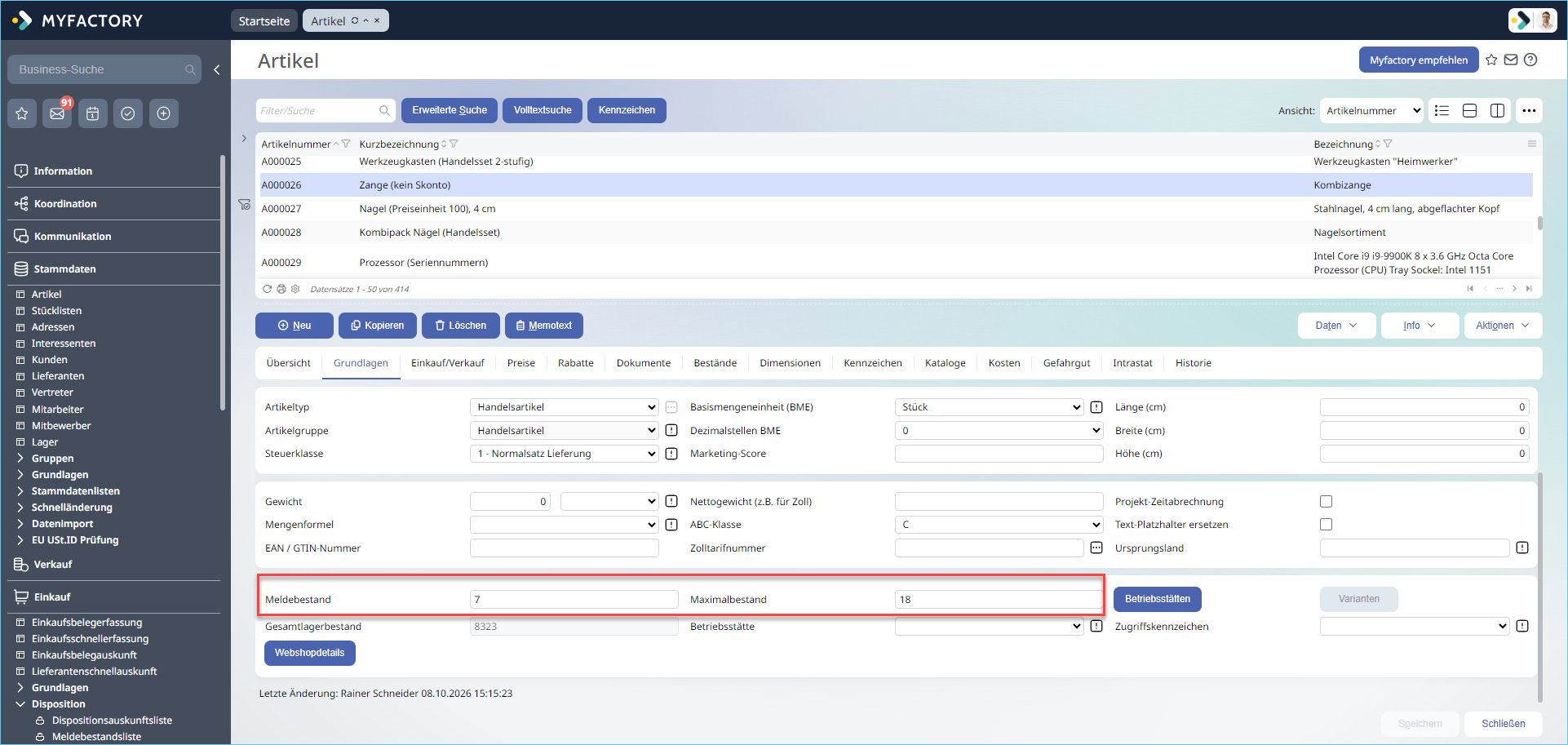Switch to horizontal split view icon
The image size is (1568, 745).
point(1470,111)
